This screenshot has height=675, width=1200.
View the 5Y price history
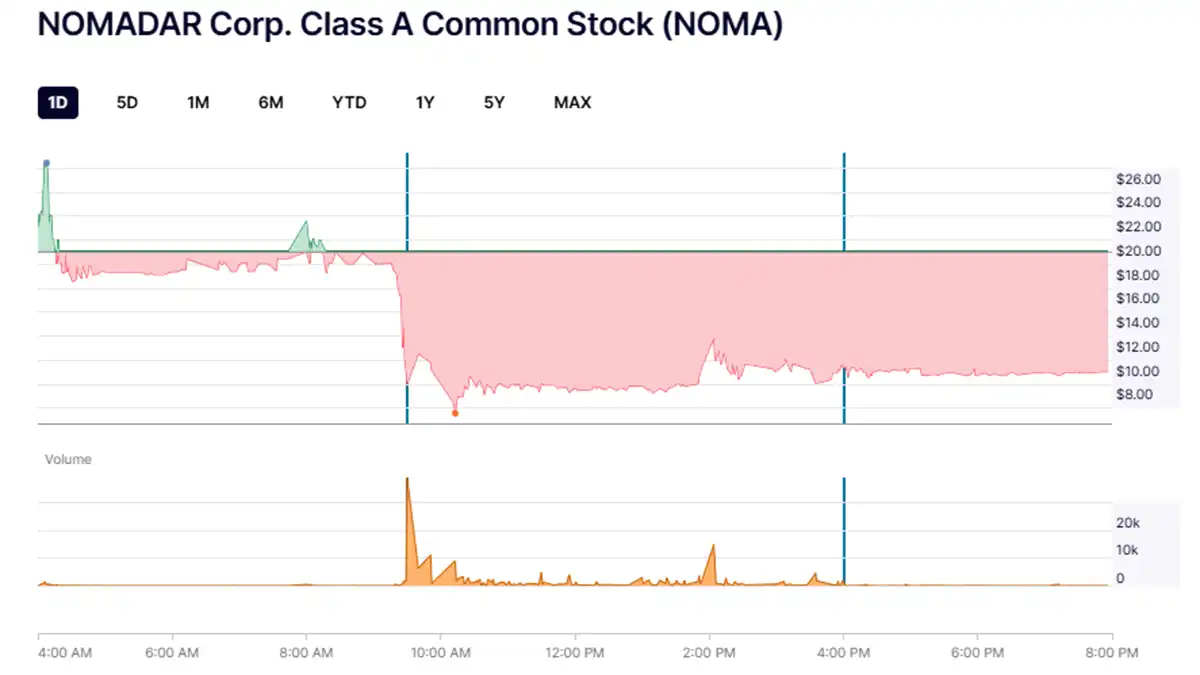pyautogui.click(x=493, y=102)
